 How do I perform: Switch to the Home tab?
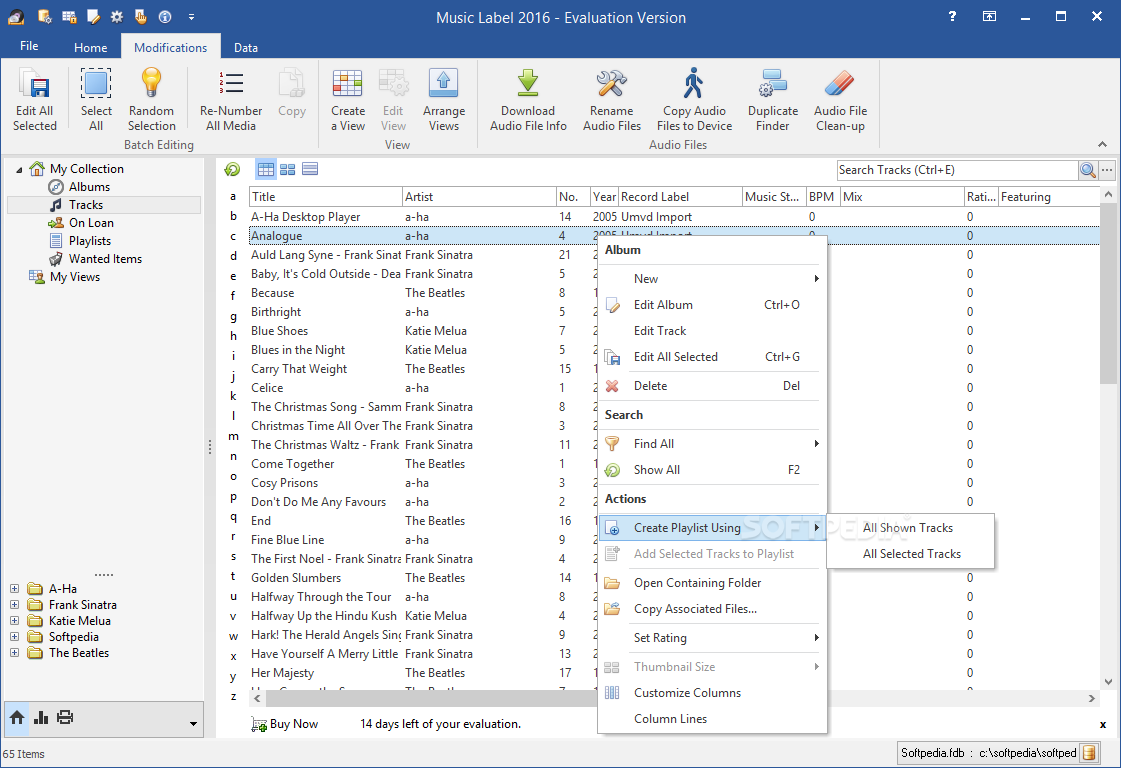pyautogui.click(x=91, y=47)
